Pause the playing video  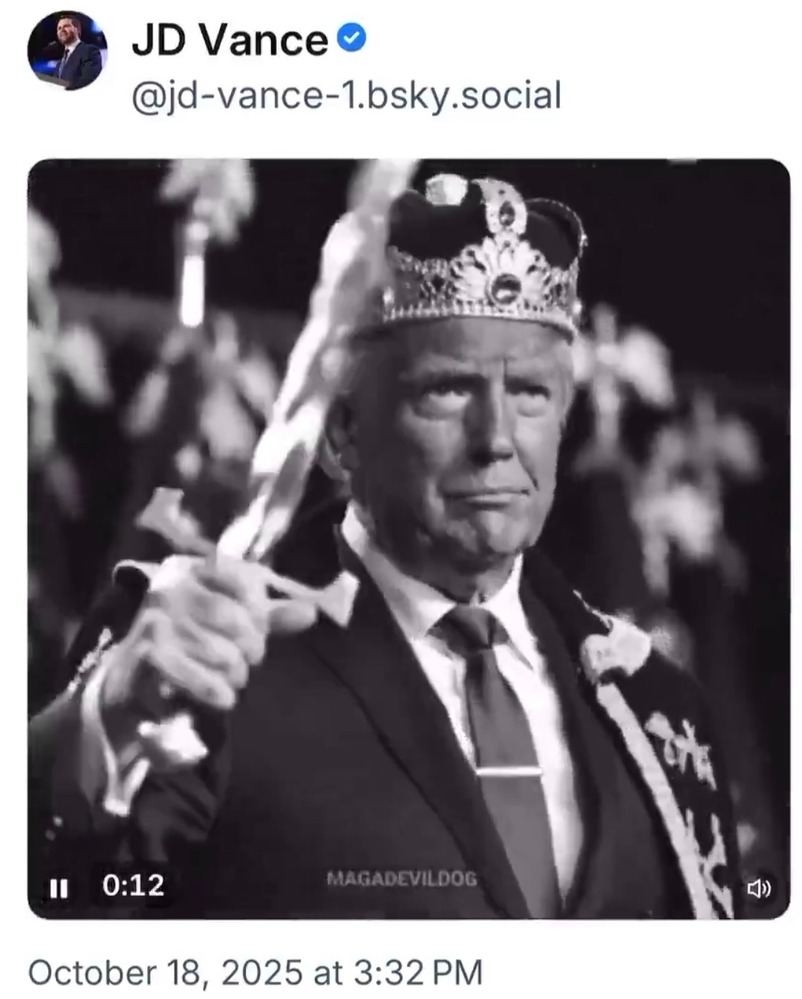tap(59, 886)
